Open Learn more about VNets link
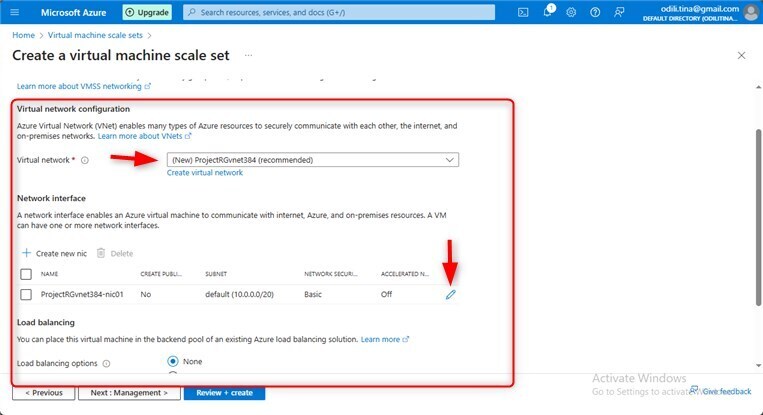 [x=145, y=136]
